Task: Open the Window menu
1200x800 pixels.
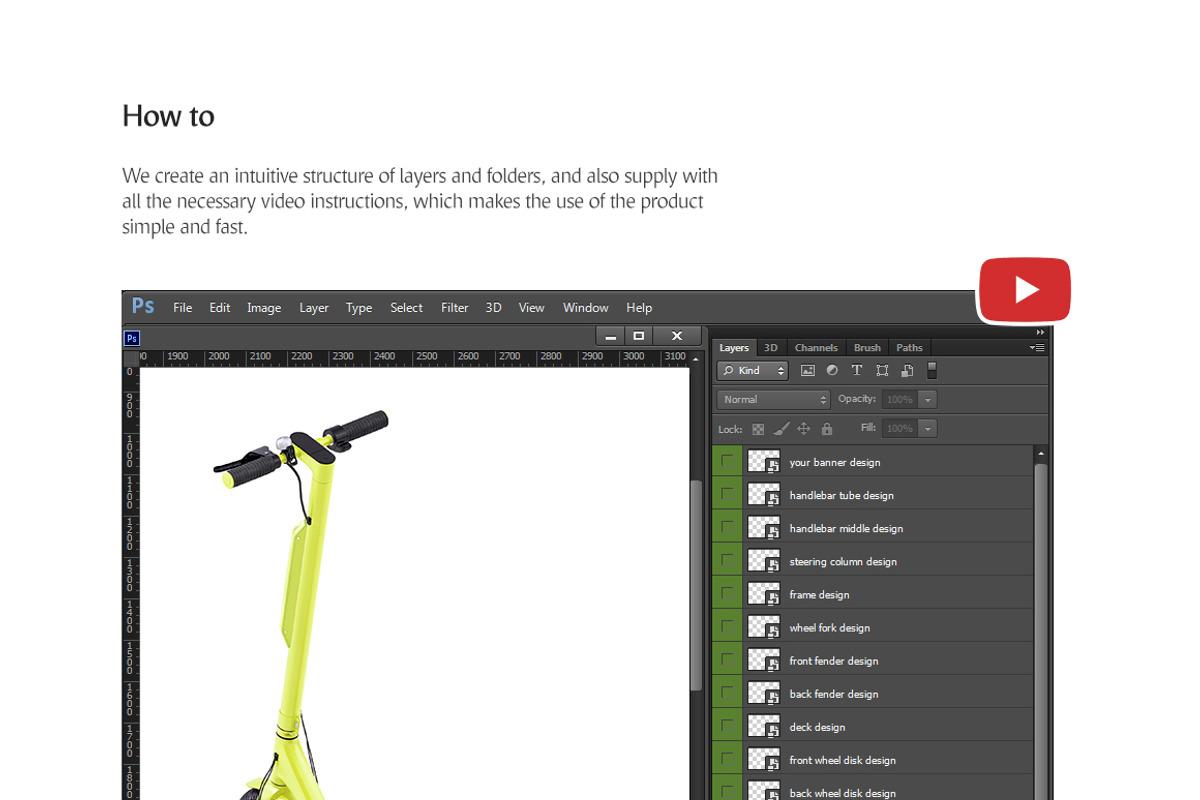Action: (586, 308)
